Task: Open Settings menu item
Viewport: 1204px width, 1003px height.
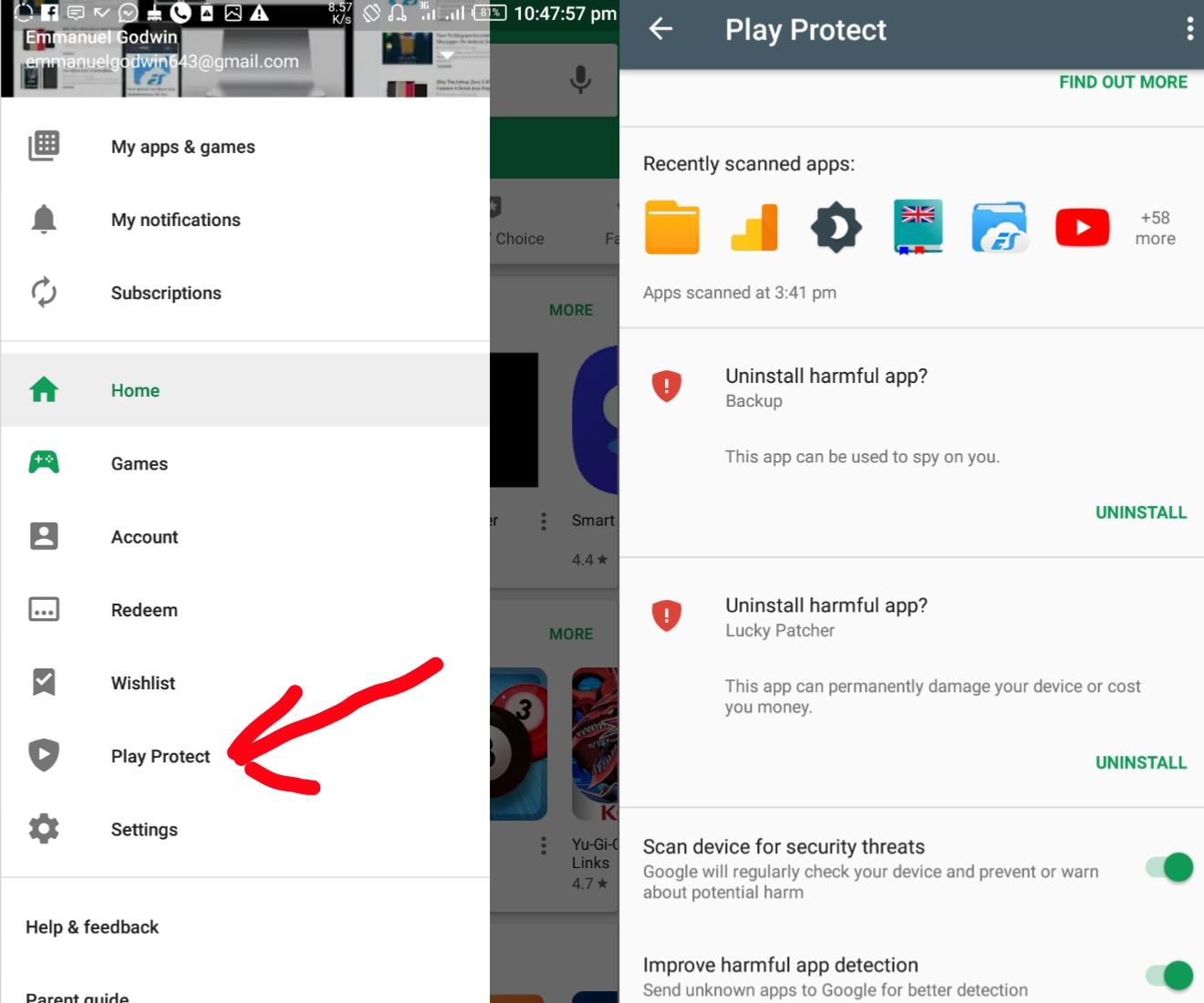Action: click(x=245, y=830)
